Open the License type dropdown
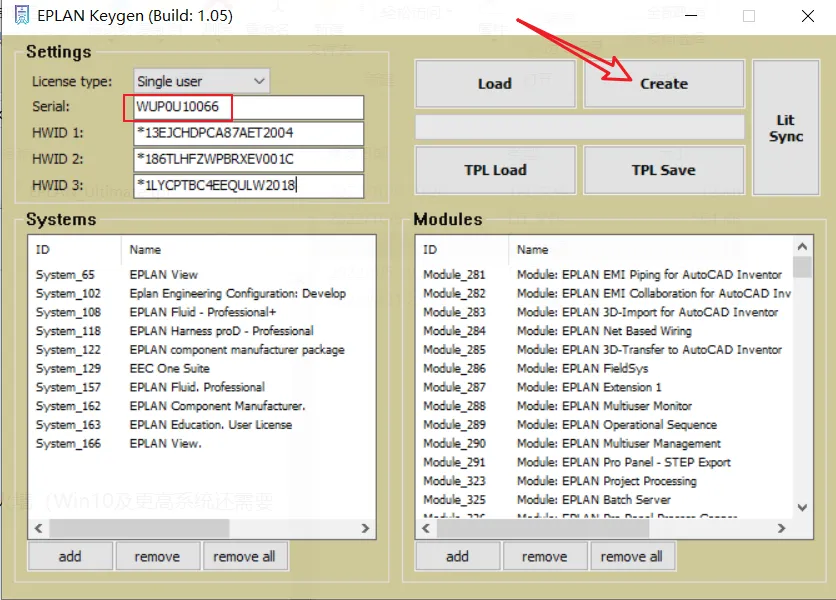 click(x=202, y=82)
